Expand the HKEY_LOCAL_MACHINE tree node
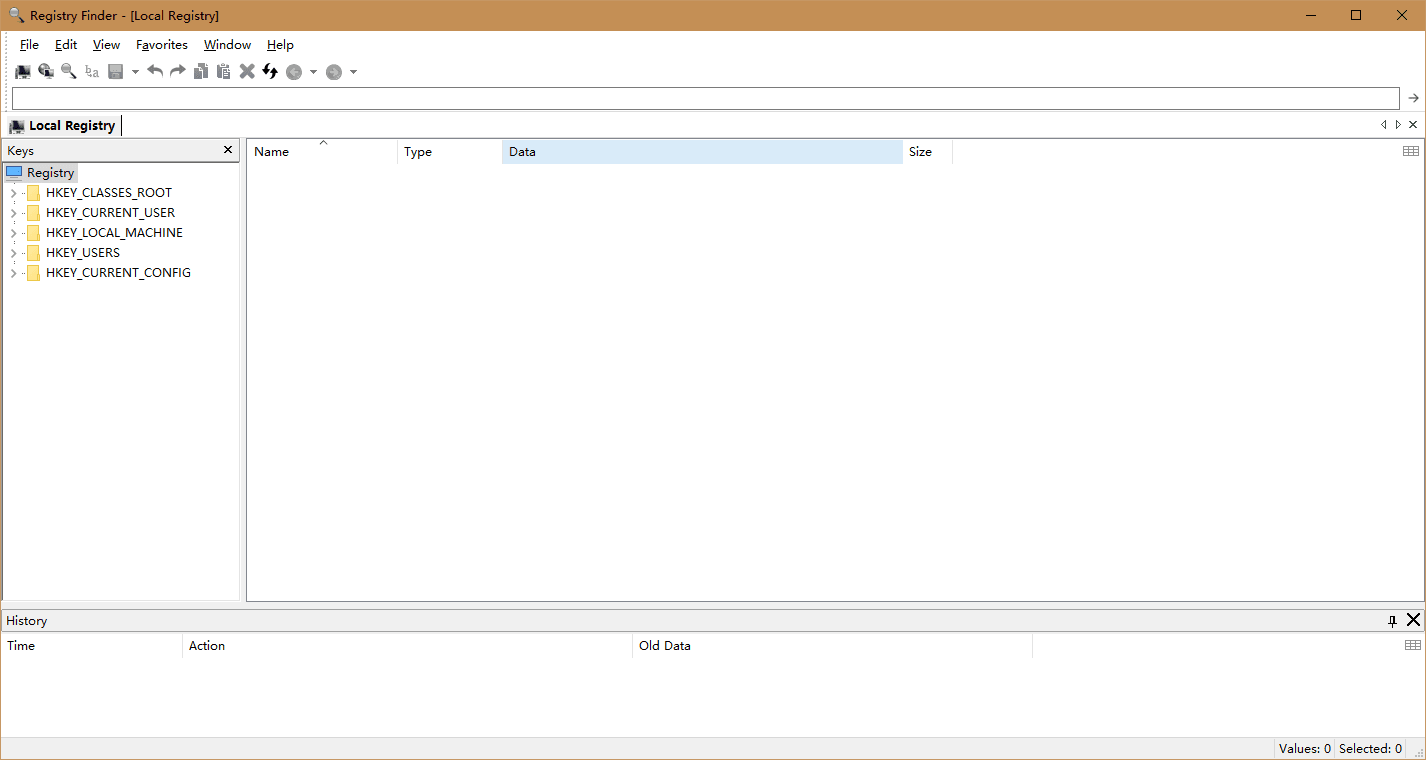This screenshot has height=760, width=1426. [14, 232]
